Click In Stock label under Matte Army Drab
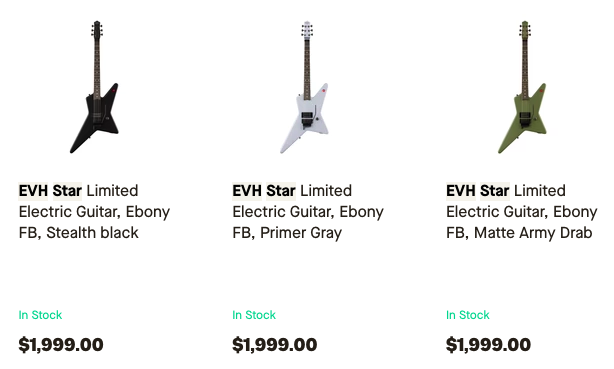Viewport: 614px width, 369px height. coord(468,315)
